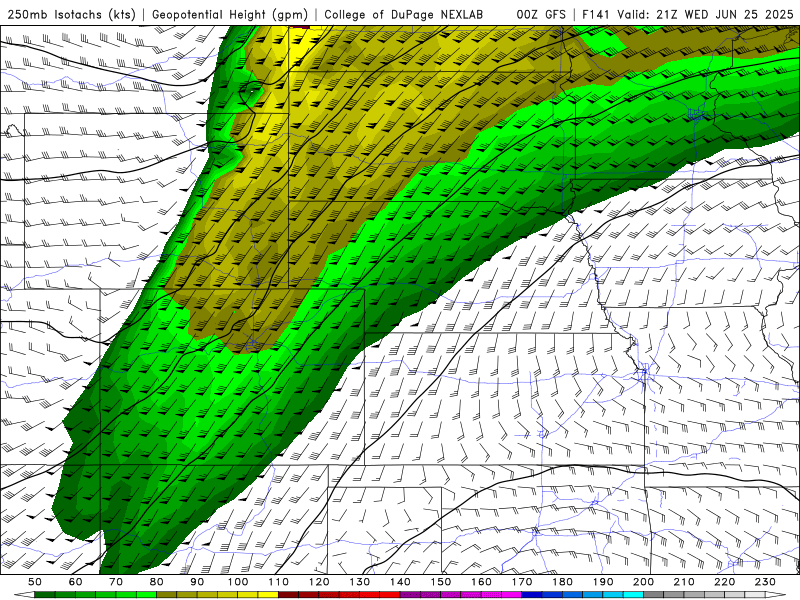Image resolution: width=800 pixels, height=600 pixels.
Task: Click the colorbar label "180"
Action: click(562, 582)
